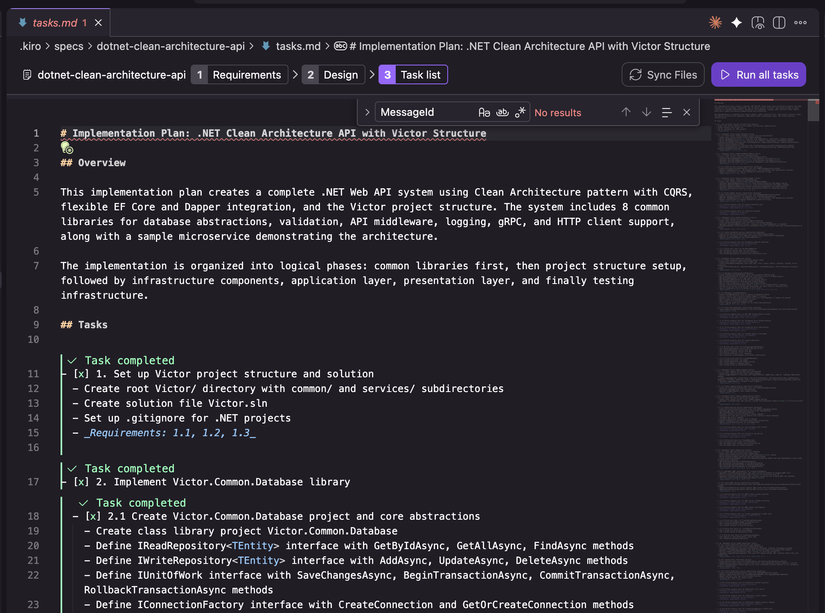Click the sparkle AI icon in tab bar

tap(737, 22)
